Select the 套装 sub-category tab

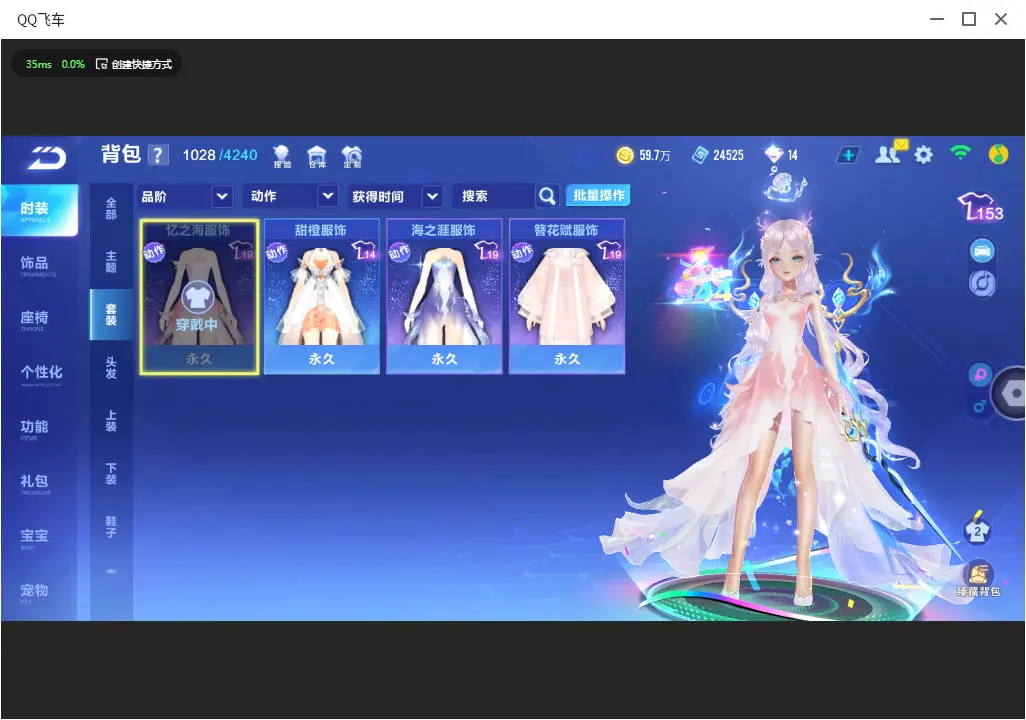(x=111, y=314)
